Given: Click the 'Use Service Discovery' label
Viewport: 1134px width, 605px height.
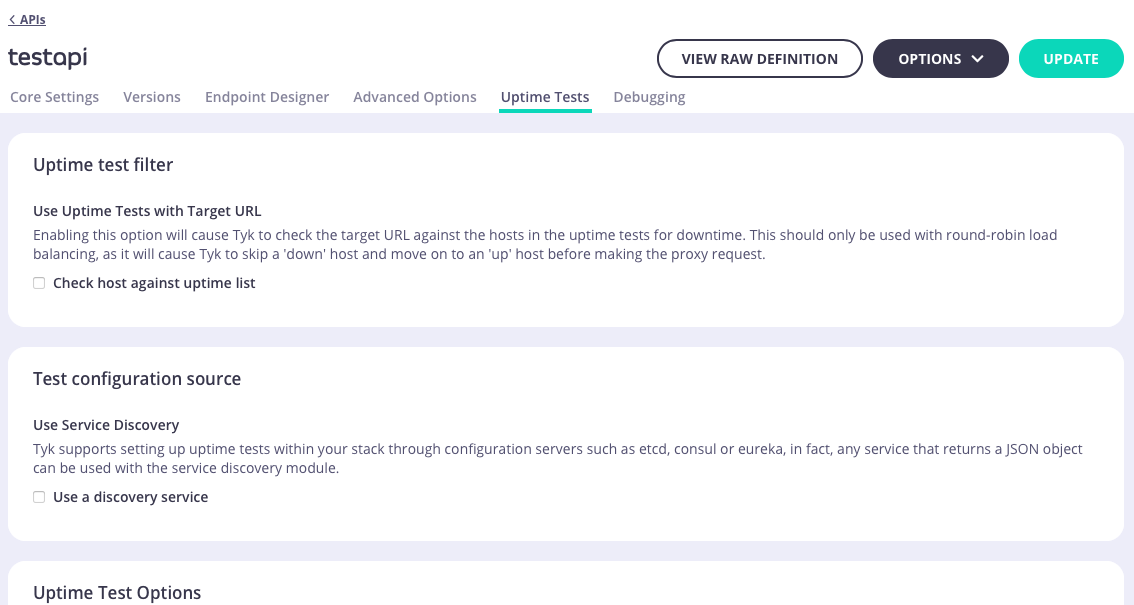Looking at the screenshot, I should pyautogui.click(x=106, y=424).
